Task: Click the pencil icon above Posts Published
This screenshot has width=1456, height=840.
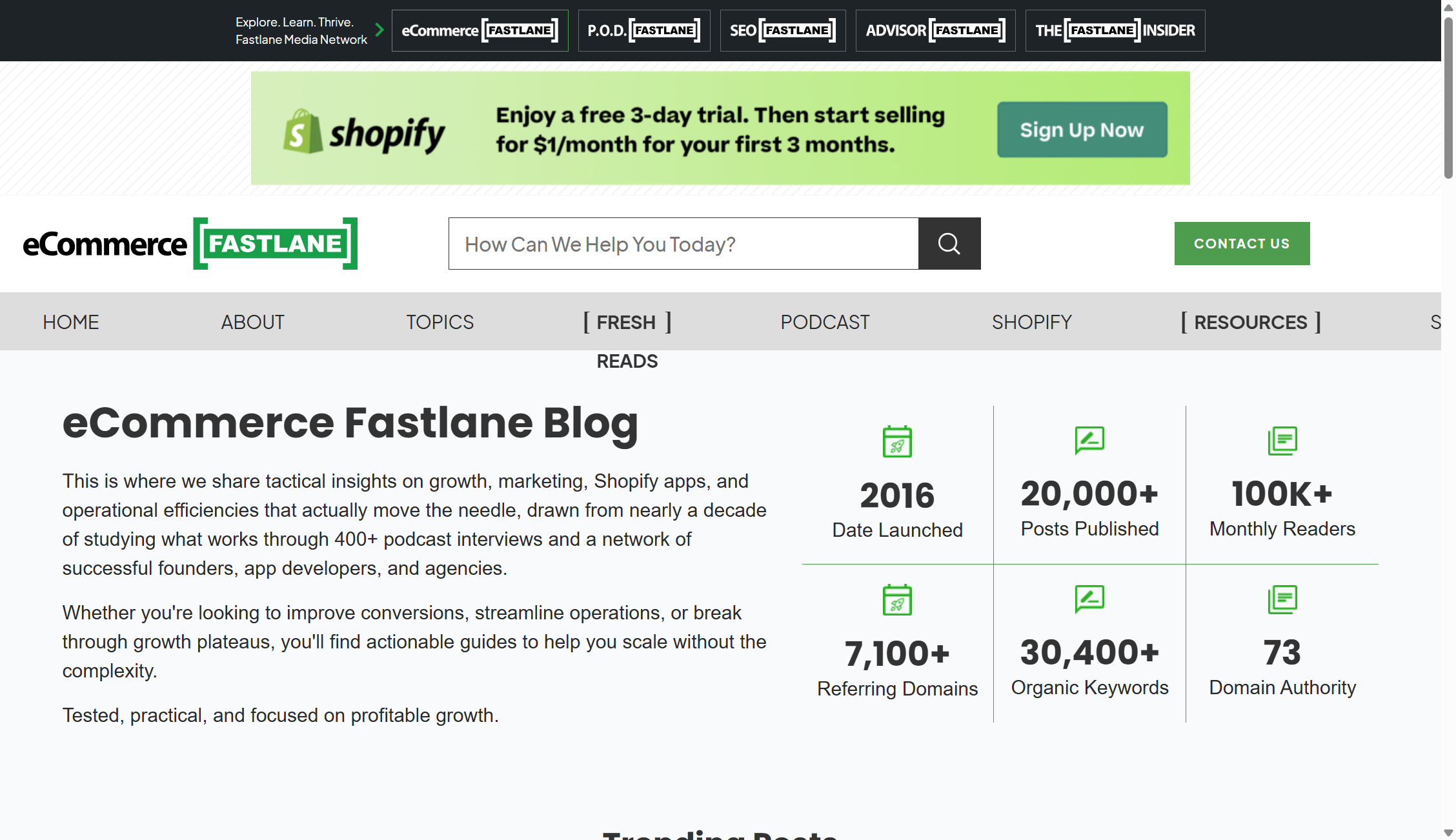Action: pyautogui.click(x=1089, y=441)
